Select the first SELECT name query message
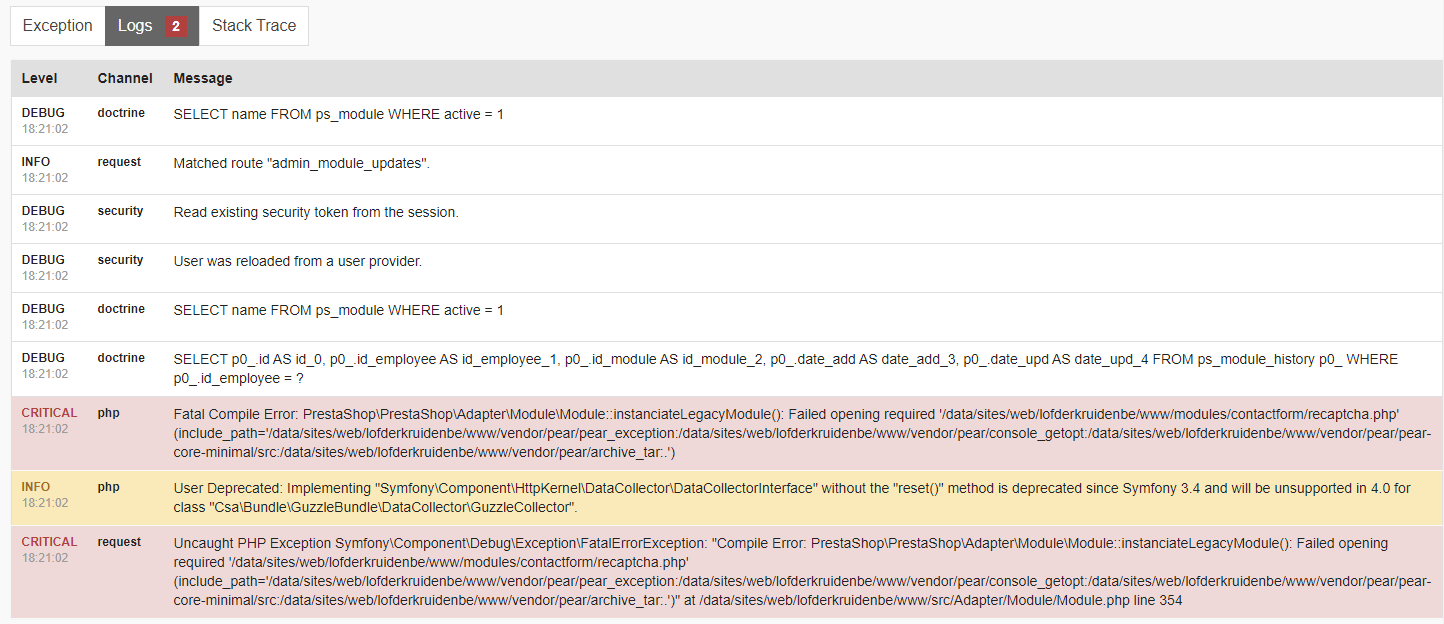Viewport: 1444px width, 624px height. (x=339, y=114)
